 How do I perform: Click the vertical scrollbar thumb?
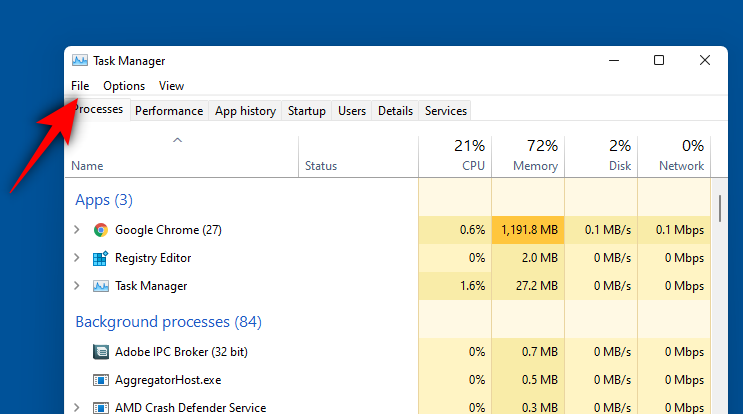(x=720, y=207)
